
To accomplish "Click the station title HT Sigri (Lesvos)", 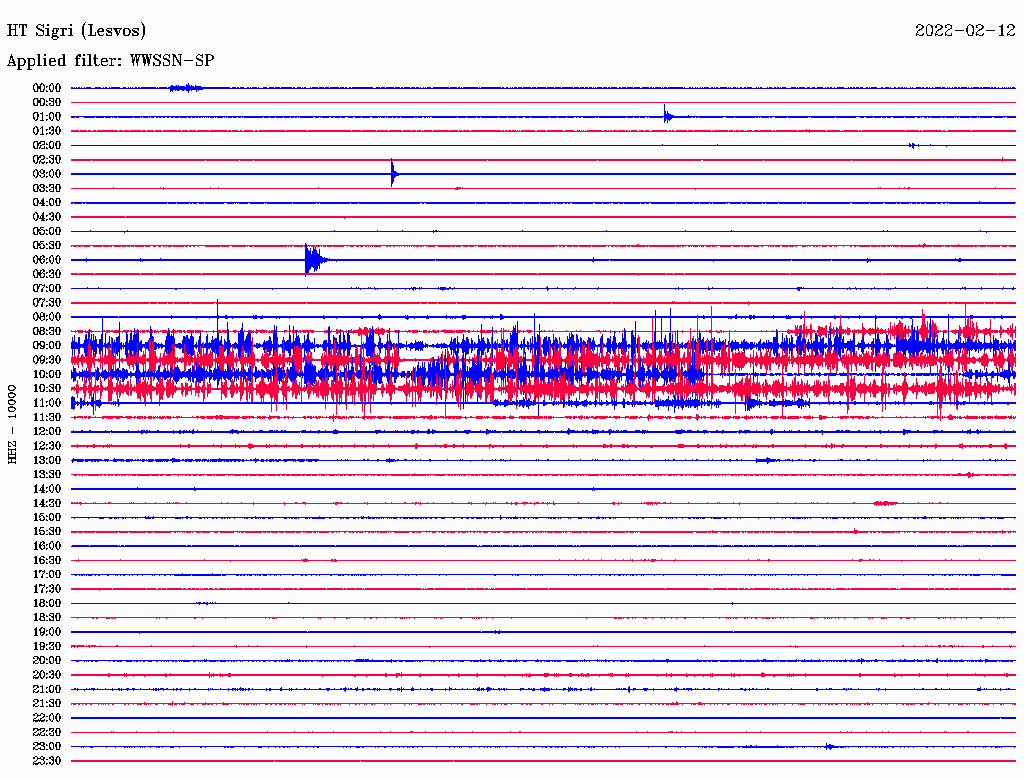I will pyautogui.click(x=76, y=31).
